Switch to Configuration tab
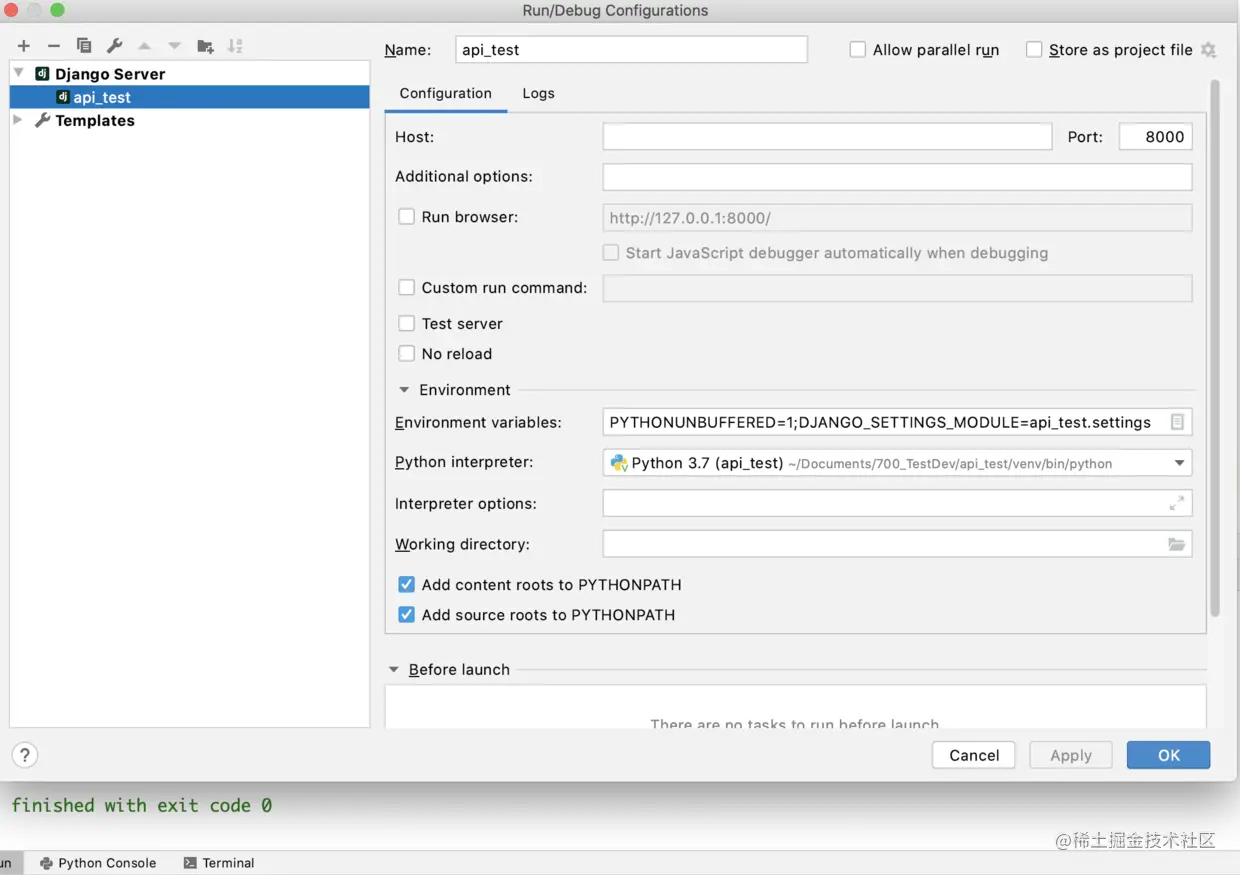Viewport: 1240px width, 875px height. tap(446, 94)
